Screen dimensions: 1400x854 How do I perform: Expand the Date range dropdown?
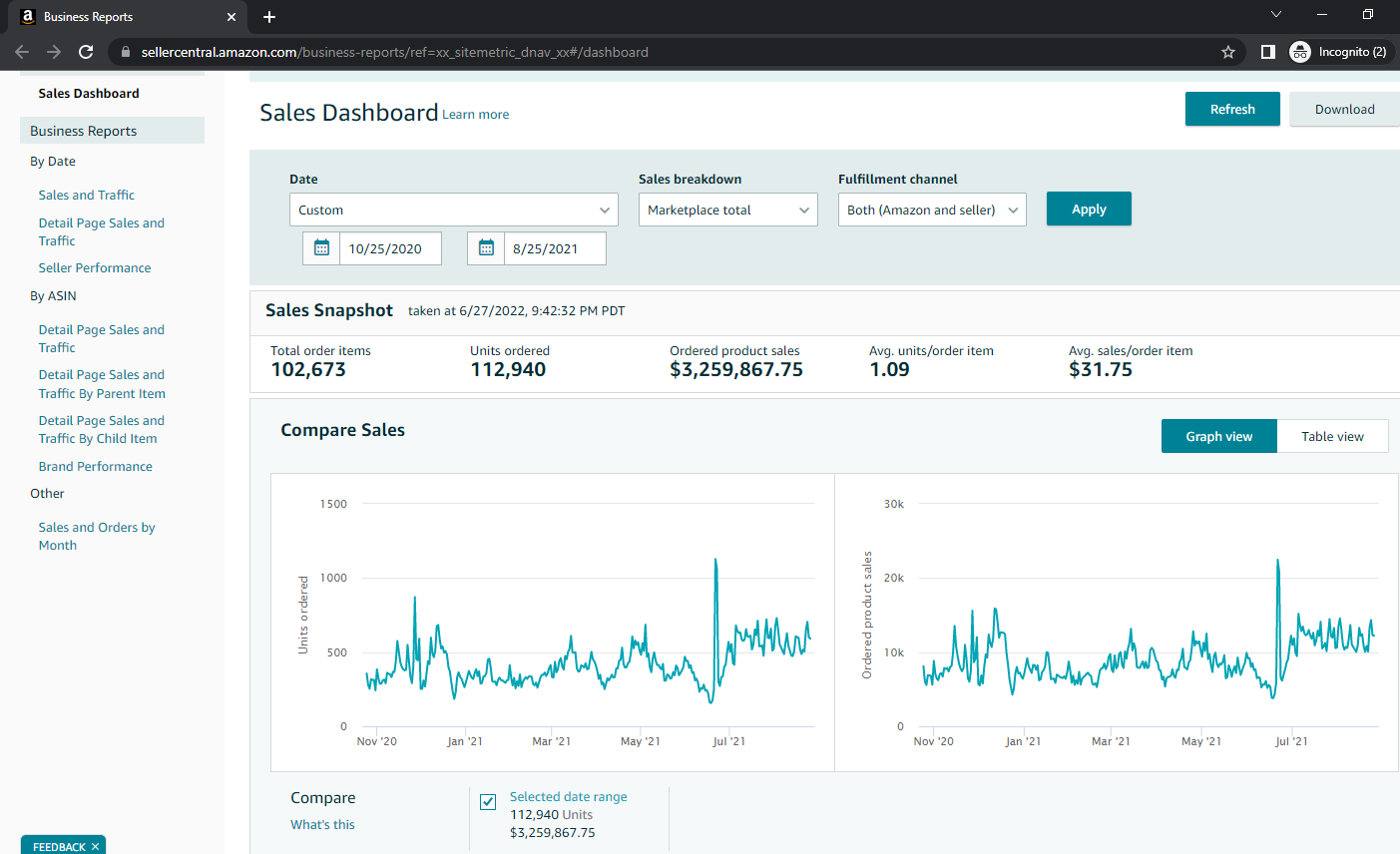454,210
